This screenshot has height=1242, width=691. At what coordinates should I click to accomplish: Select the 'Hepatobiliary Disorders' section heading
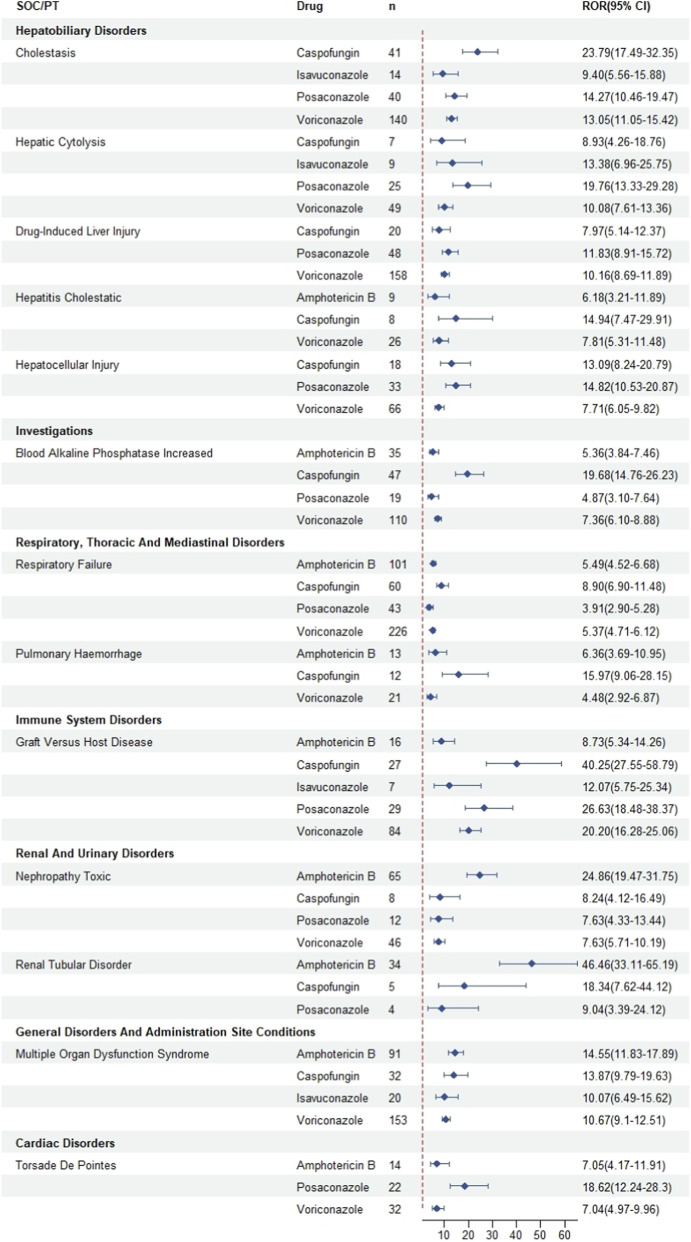coord(81,31)
